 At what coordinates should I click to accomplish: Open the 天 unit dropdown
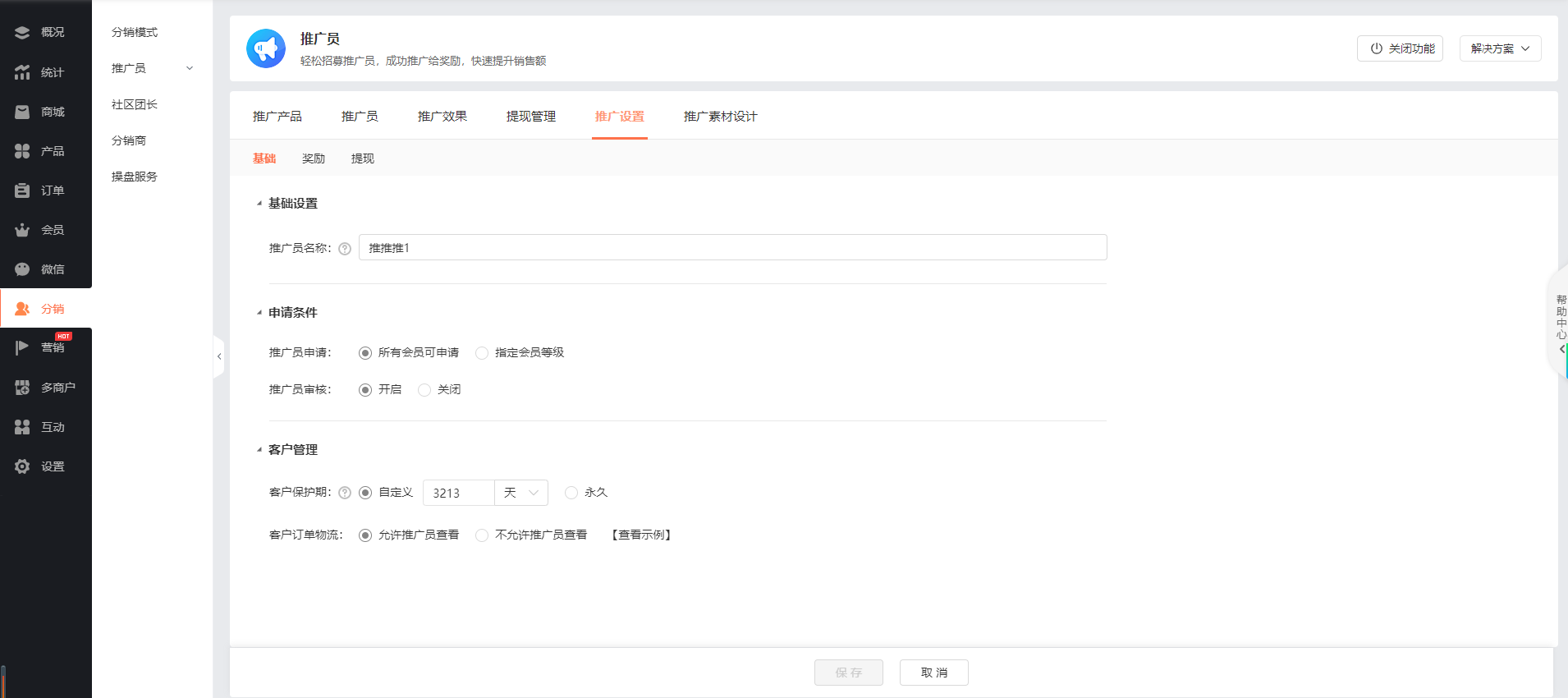(x=521, y=493)
